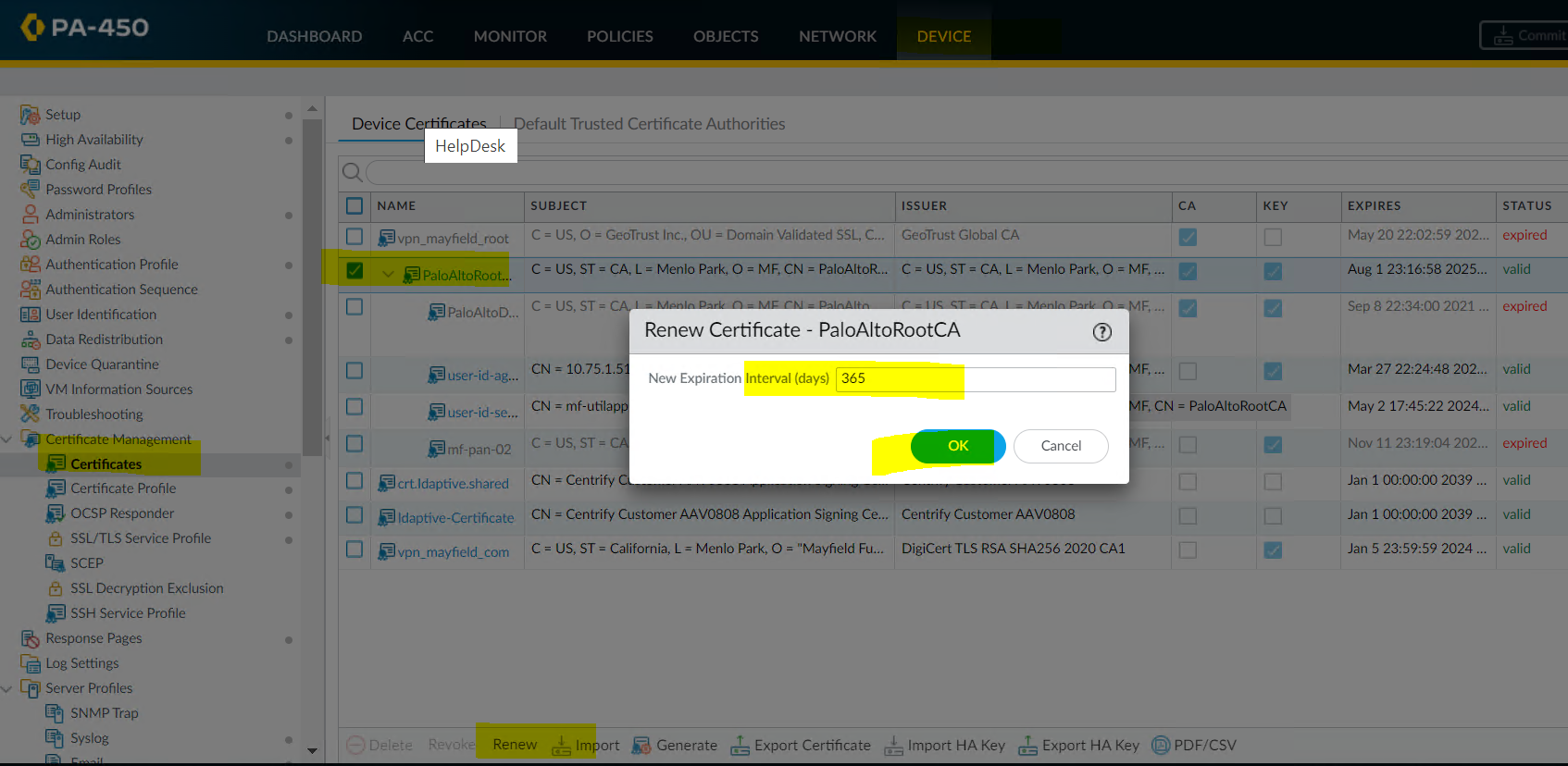Viewport: 1568px width, 766px height.
Task: Click Export Certificate button
Action: tap(801, 746)
